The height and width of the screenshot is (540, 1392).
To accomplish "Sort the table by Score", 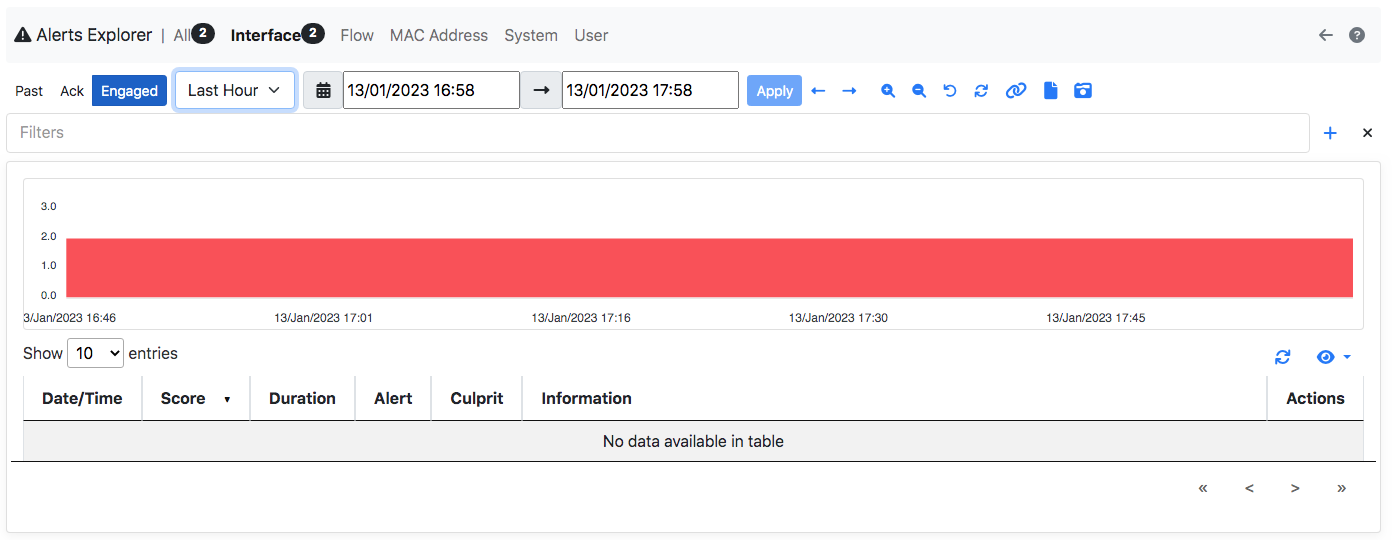I will (x=196, y=398).
